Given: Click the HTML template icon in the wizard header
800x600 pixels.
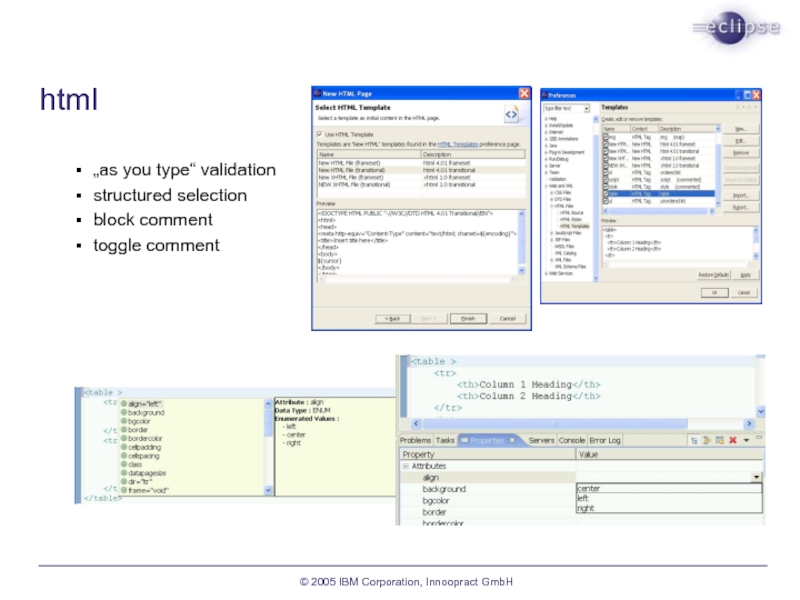Looking at the screenshot, I should pos(511,115).
